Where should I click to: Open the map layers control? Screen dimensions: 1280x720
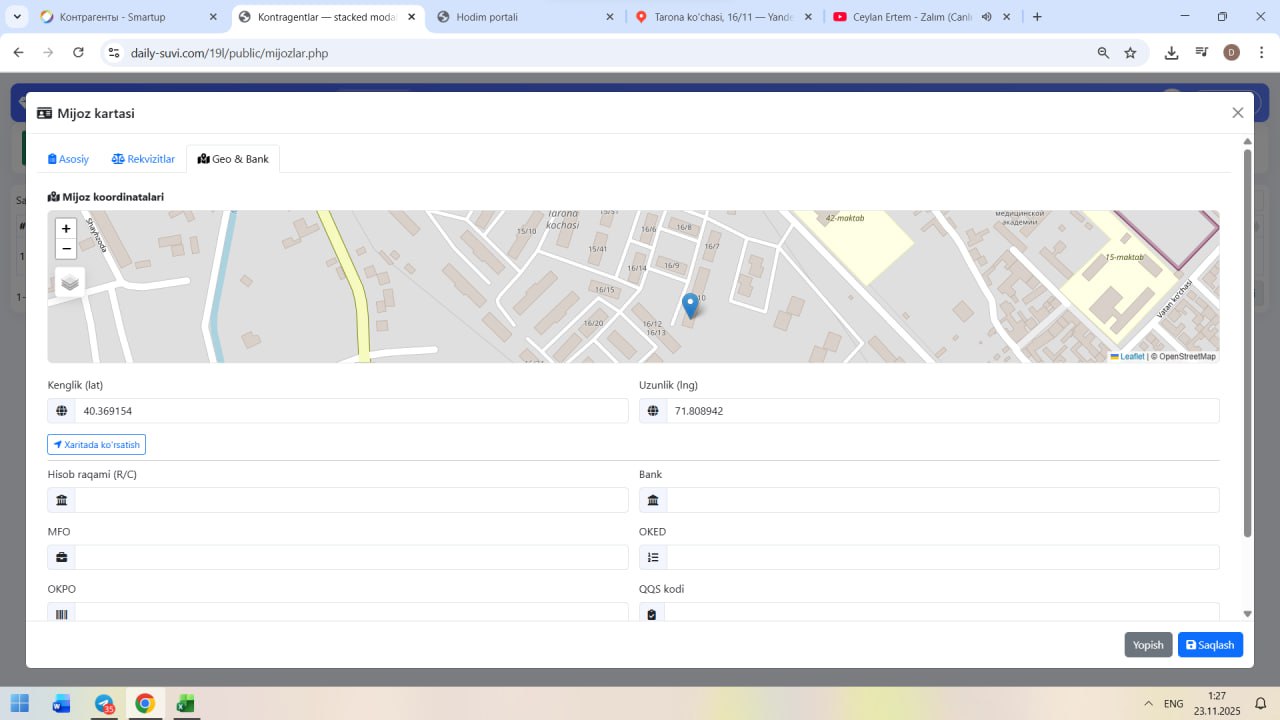point(70,283)
